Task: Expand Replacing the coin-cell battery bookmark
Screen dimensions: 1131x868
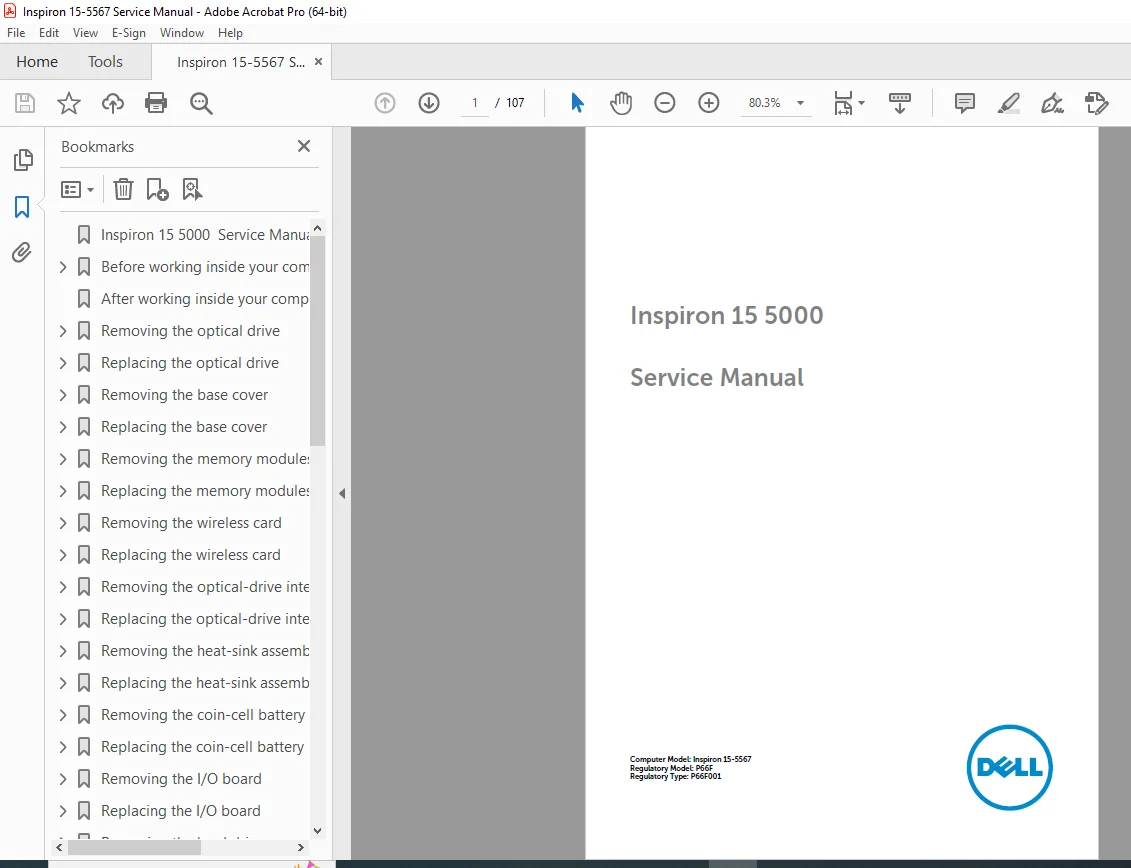Action: point(63,747)
